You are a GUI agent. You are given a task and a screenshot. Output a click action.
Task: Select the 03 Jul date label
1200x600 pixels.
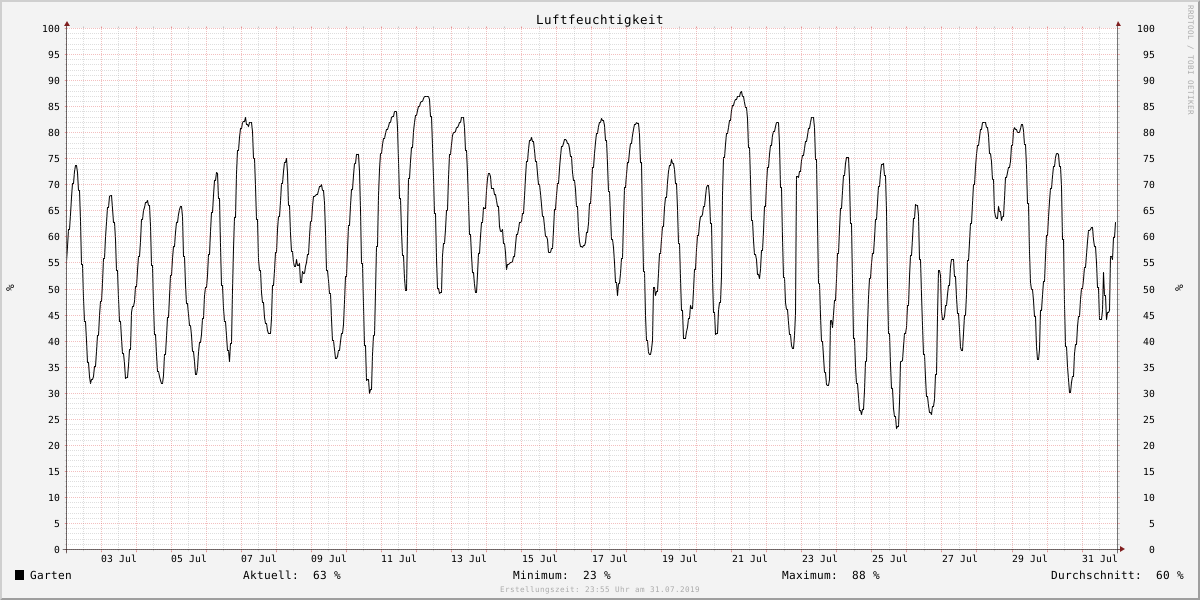pyautogui.click(x=119, y=558)
